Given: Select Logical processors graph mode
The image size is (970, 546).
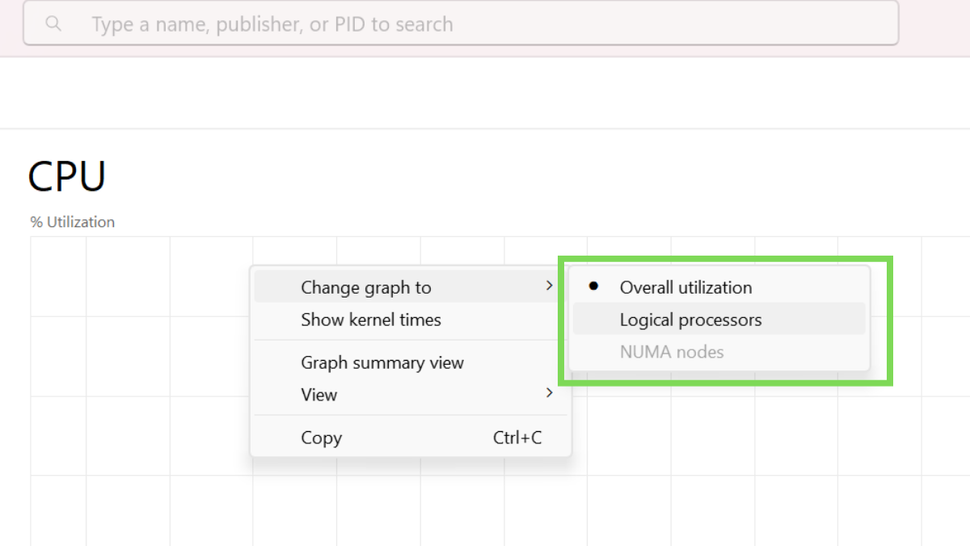Looking at the screenshot, I should click(x=690, y=320).
